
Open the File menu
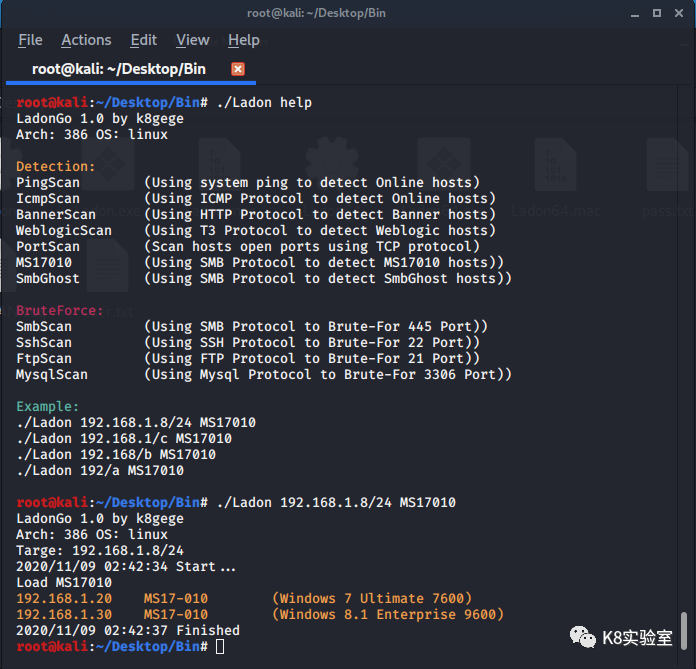(30, 40)
